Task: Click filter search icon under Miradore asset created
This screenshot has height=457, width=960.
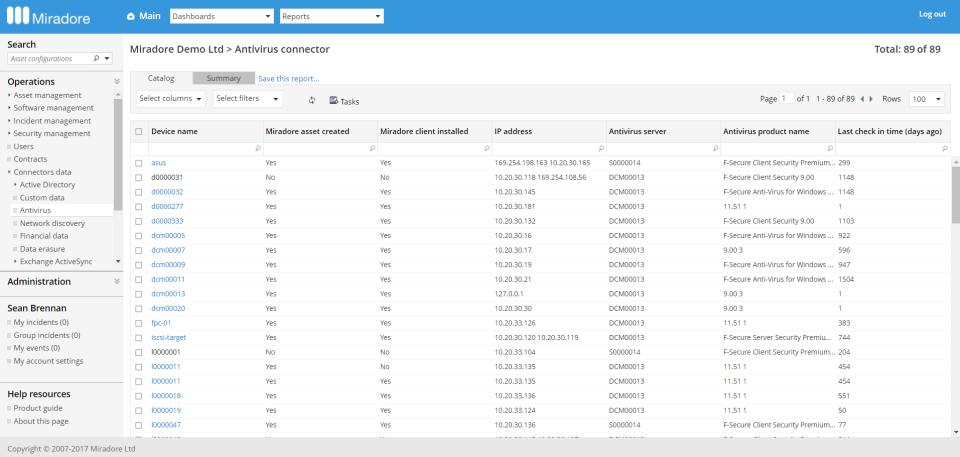Action: [x=372, y=148]
